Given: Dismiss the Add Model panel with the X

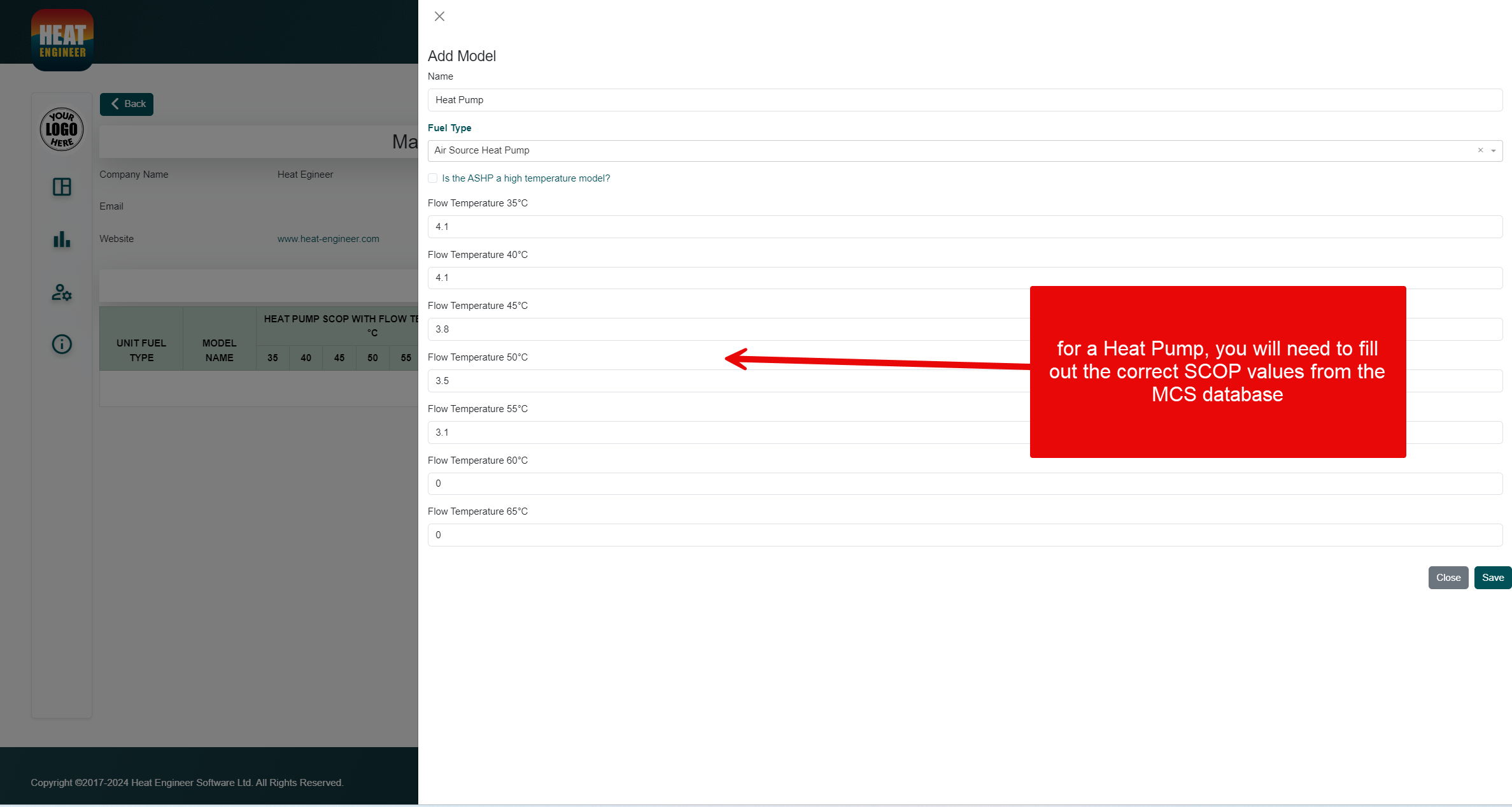Looking at the screenshot, I should tap(439, 16).
